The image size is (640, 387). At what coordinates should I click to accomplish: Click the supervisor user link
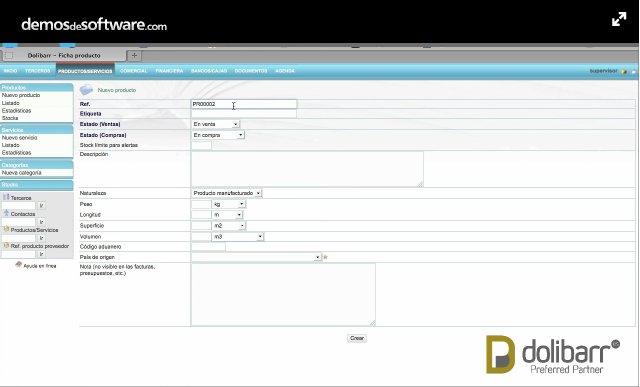603,71
